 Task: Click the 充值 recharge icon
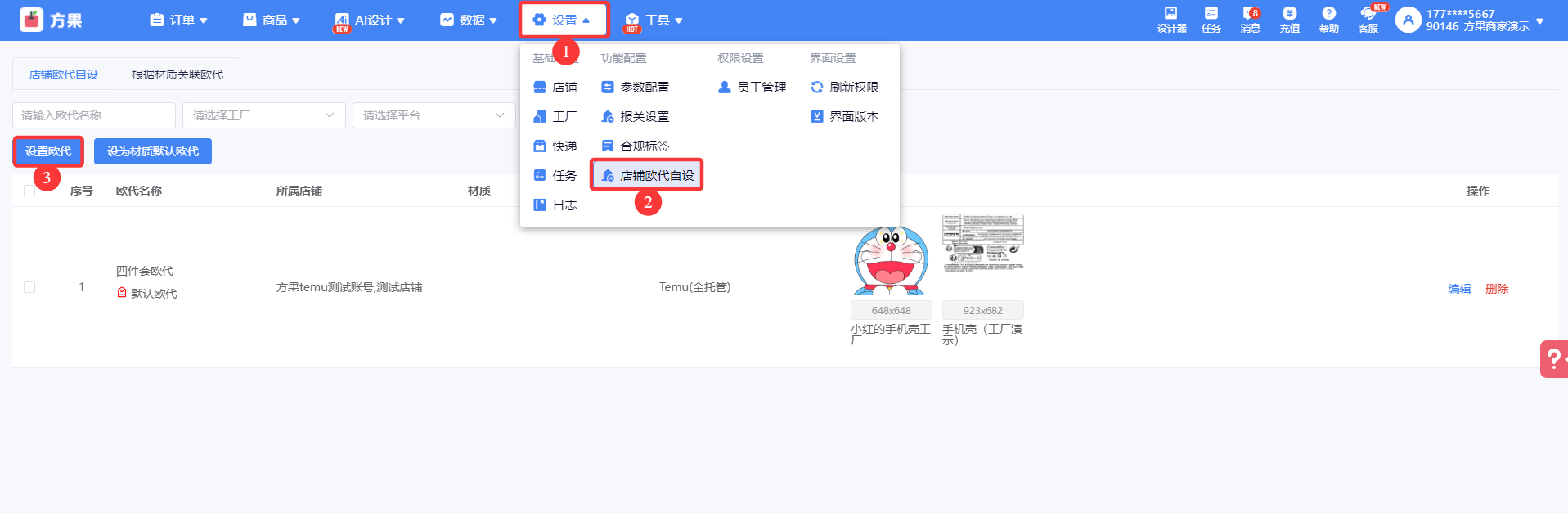pos(1289,20)
